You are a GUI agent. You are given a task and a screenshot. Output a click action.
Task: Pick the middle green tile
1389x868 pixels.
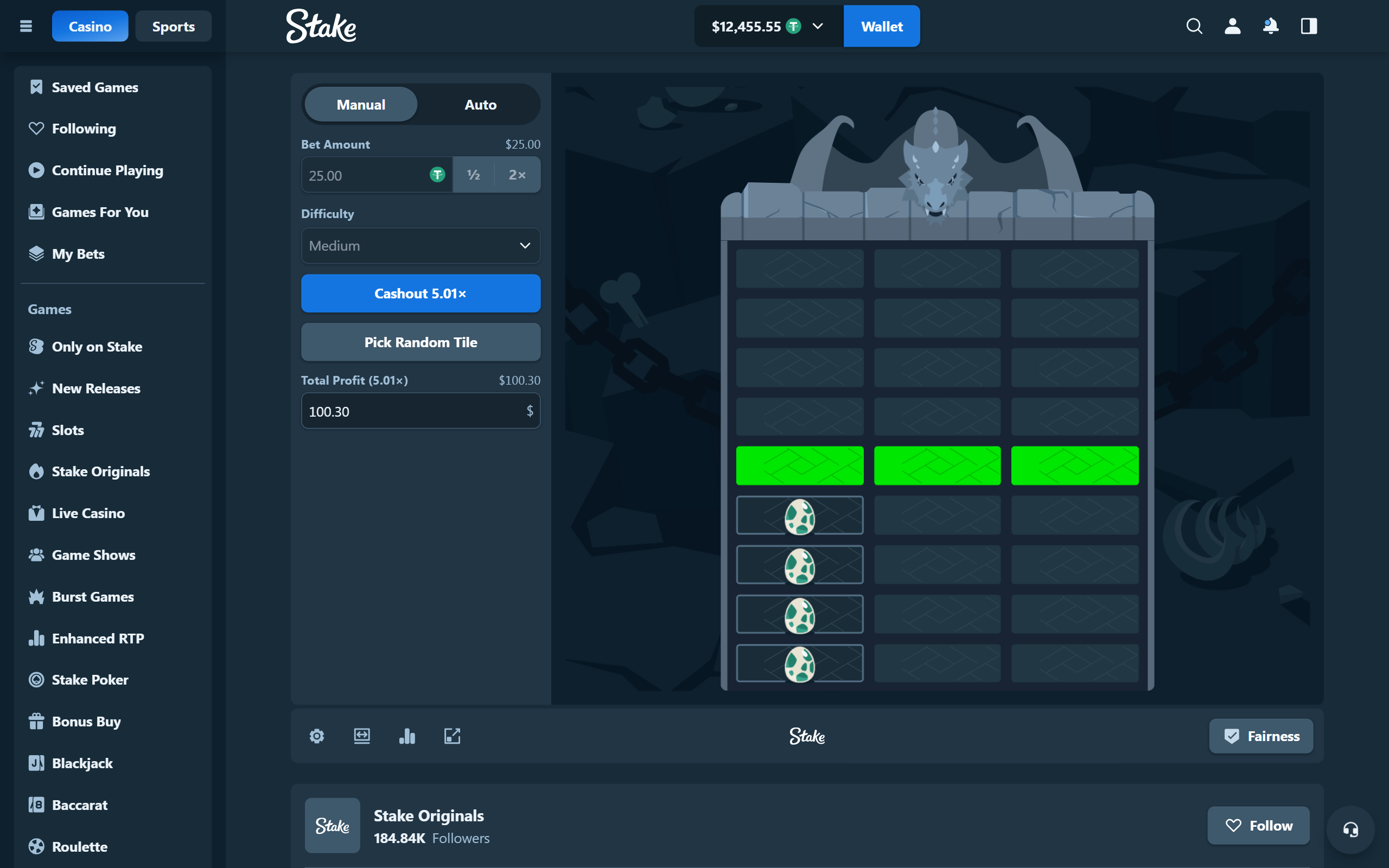(937, 465)
